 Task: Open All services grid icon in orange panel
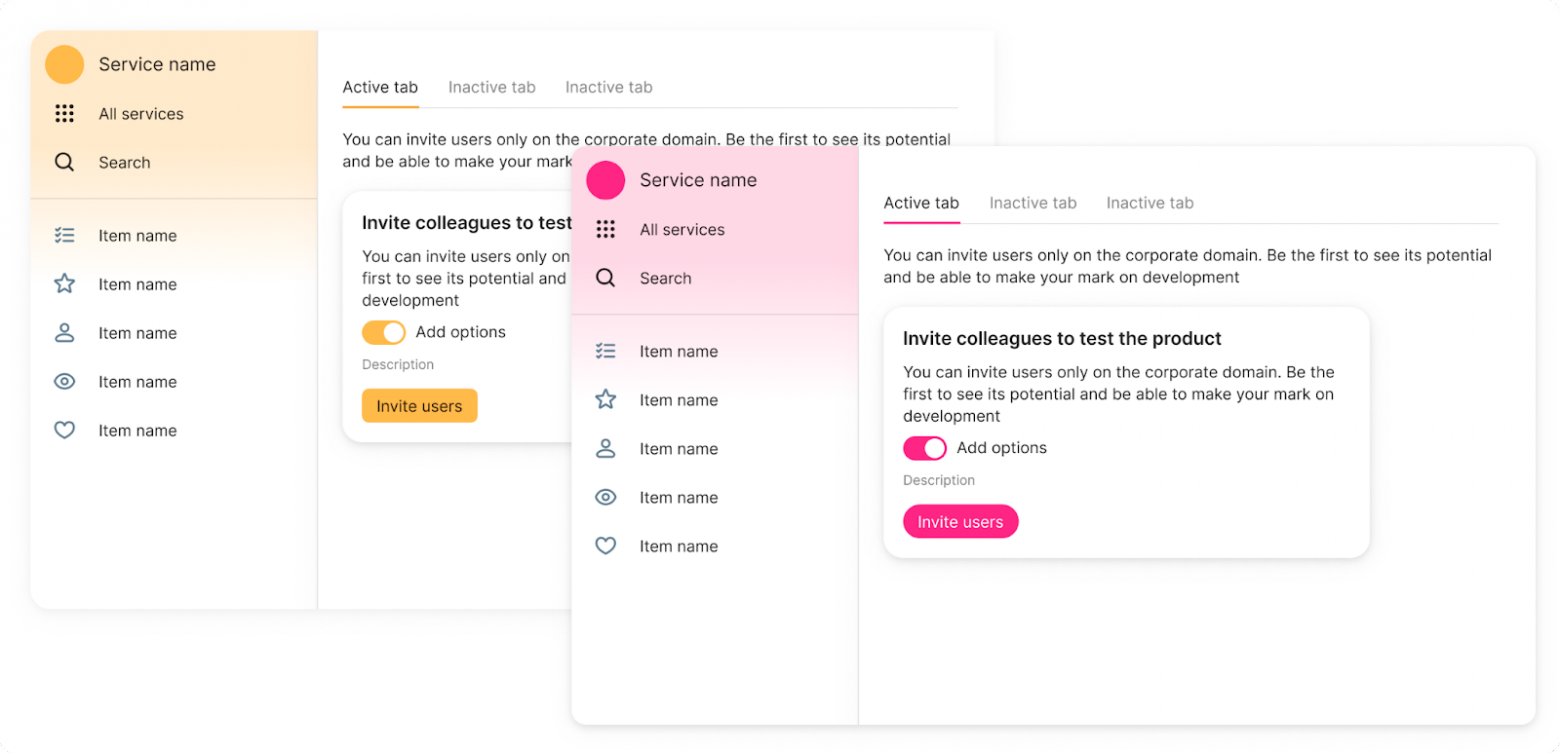64,114
